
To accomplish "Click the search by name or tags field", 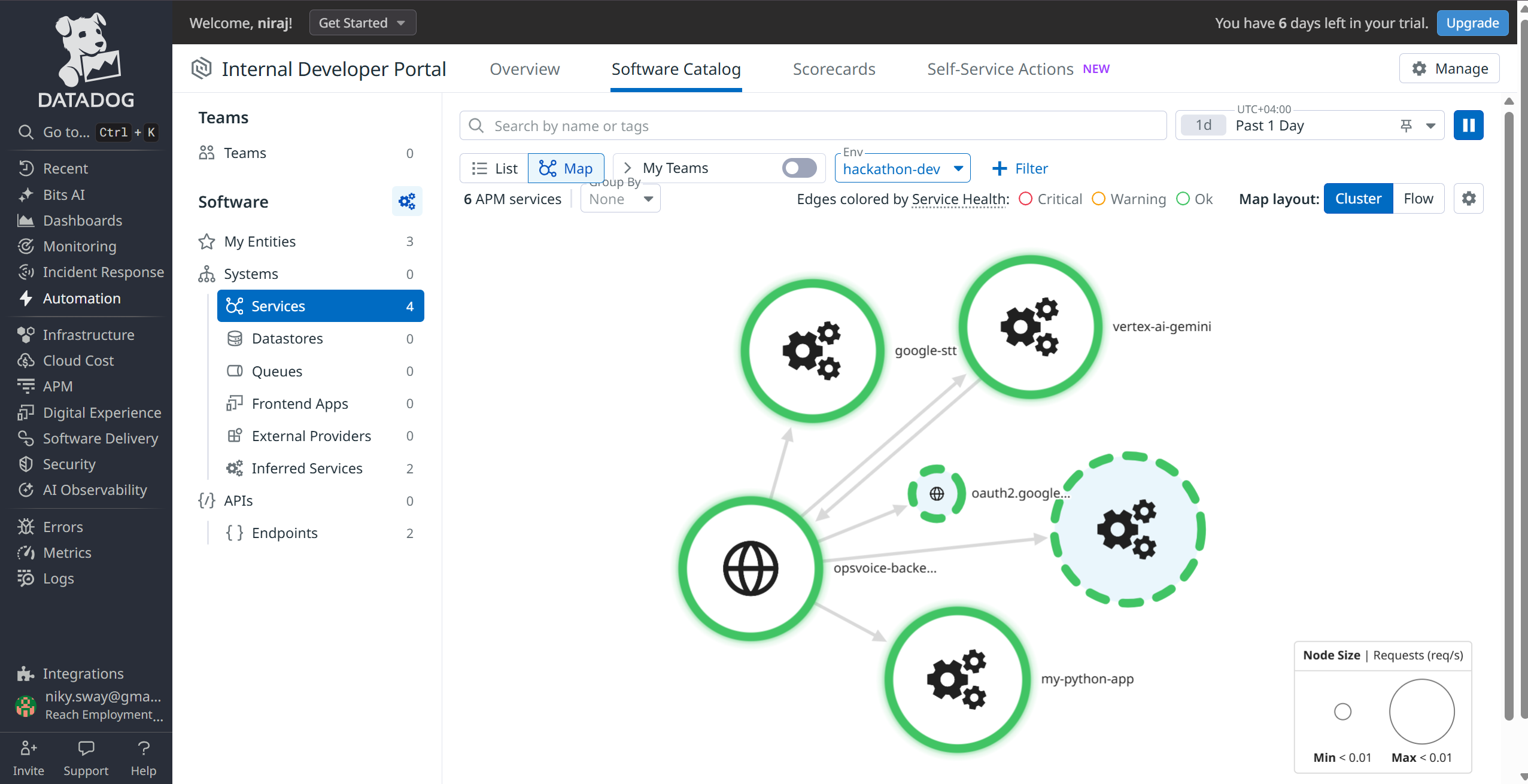I will [x=813, y=126].
